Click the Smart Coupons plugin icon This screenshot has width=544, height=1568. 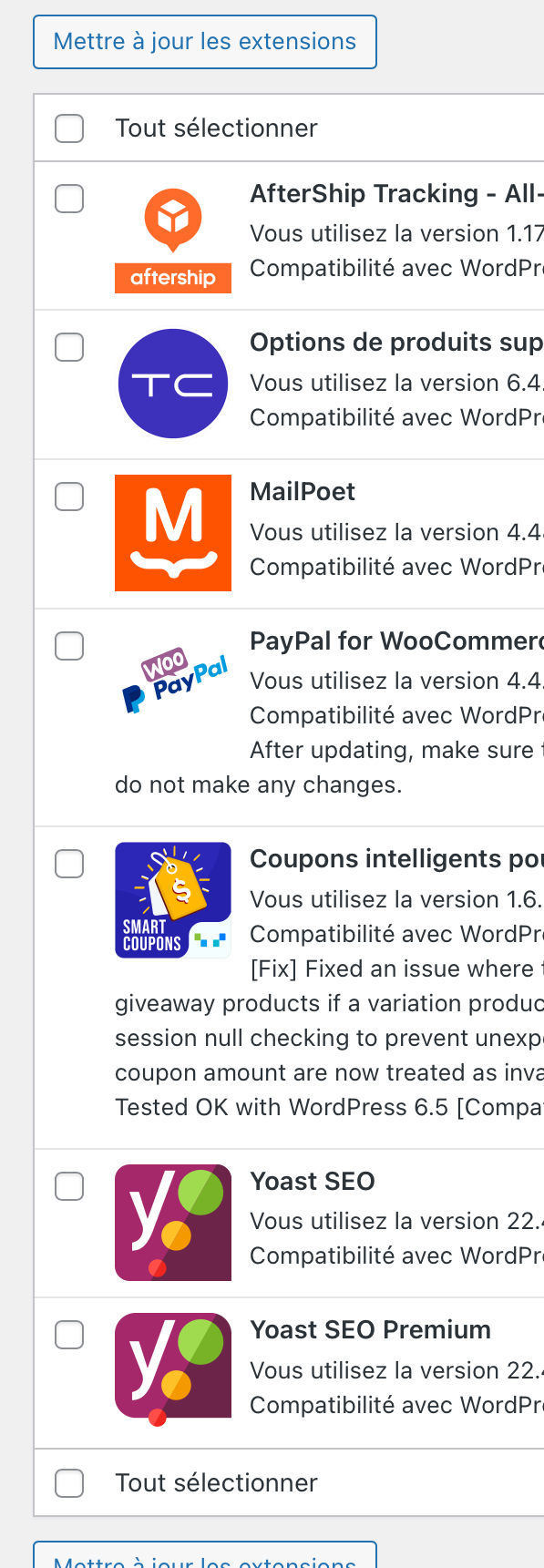pyautogui.click(x=173, y=900)
